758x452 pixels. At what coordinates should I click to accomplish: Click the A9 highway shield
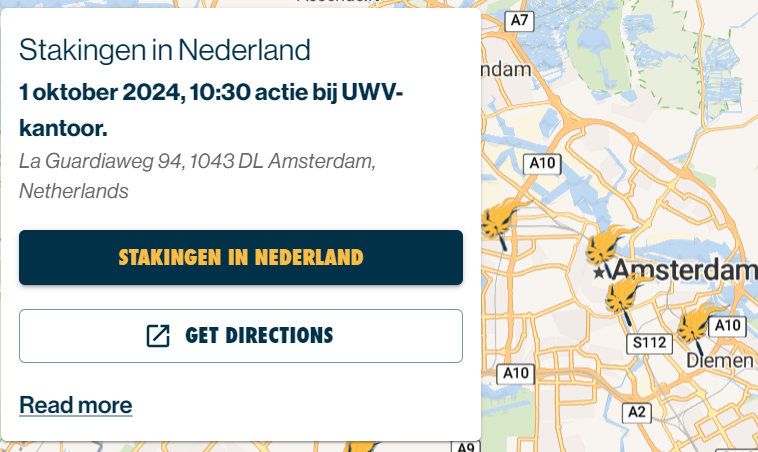coord(466,447)
